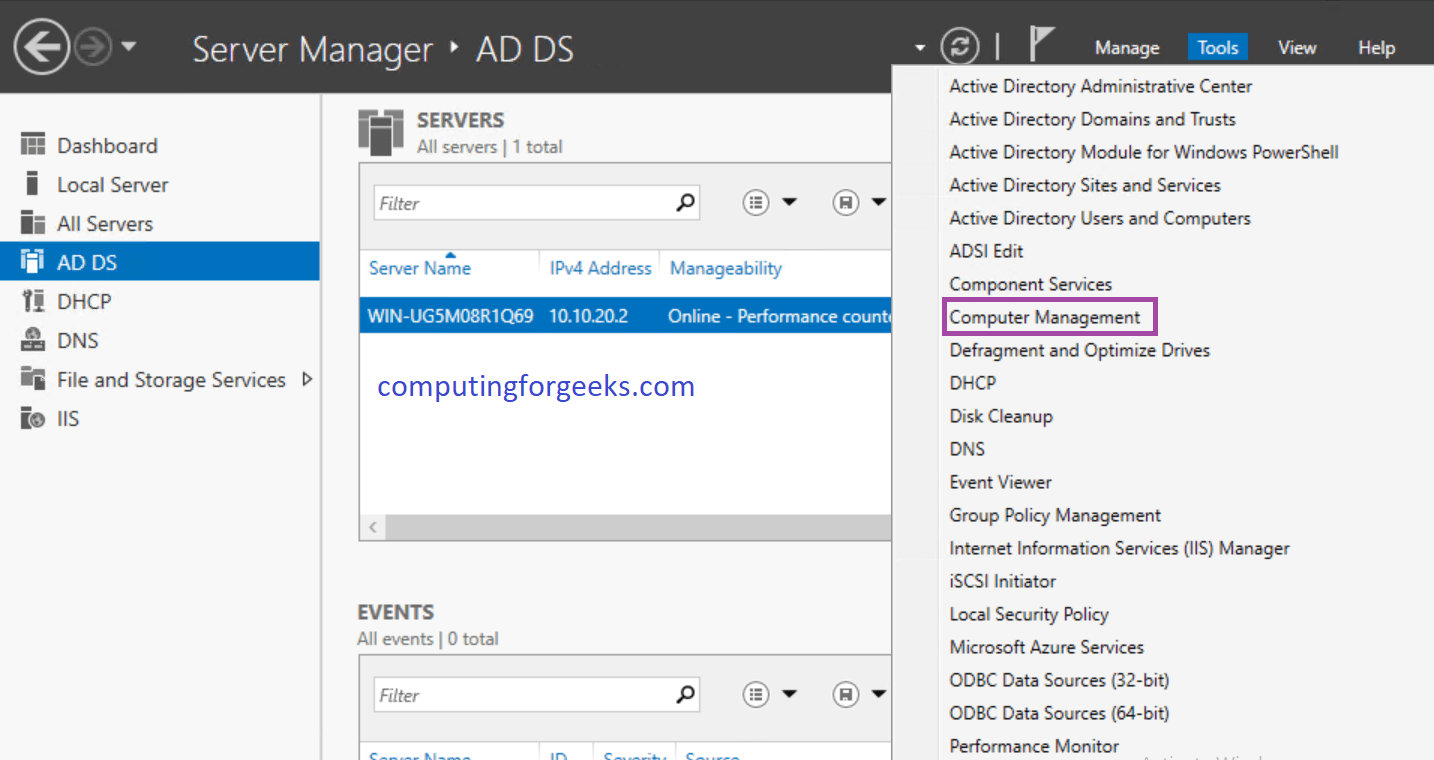The width and height of the screenshot is (1434, 760).
Task: Open the Manage menu
Action: [1126, 47]
